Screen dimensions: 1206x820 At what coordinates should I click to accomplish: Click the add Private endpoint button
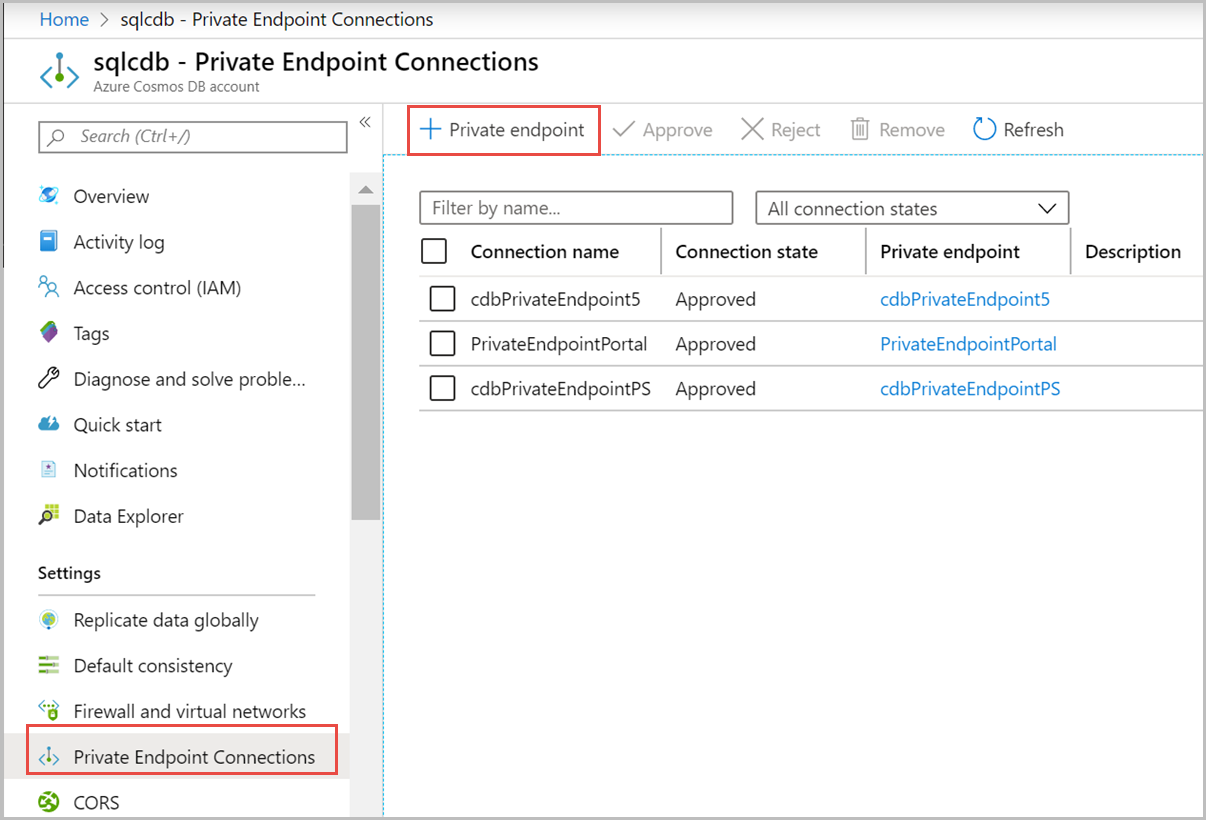point(503,130)
